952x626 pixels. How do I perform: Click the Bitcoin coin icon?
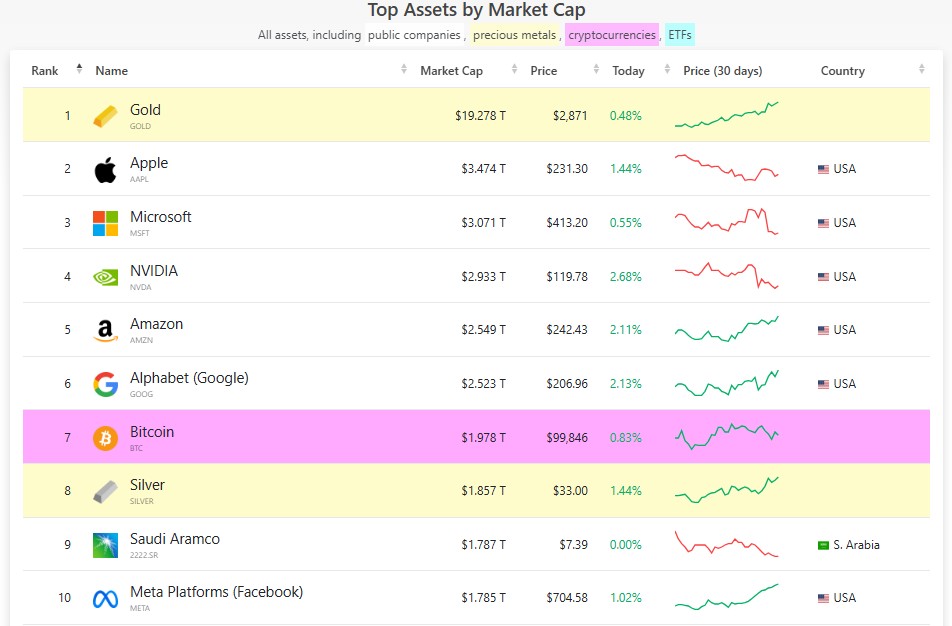point(105,438)
